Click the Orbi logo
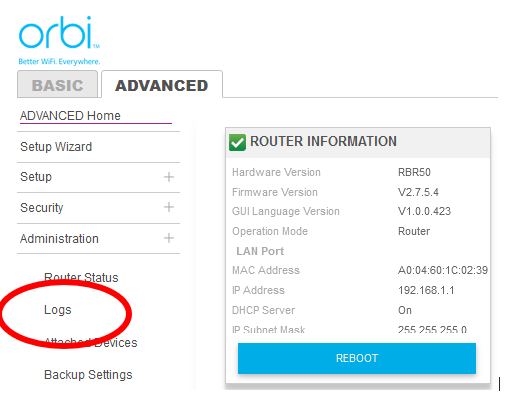The height and width of the screenshot is (401, 513). click(x=59, y=40)
